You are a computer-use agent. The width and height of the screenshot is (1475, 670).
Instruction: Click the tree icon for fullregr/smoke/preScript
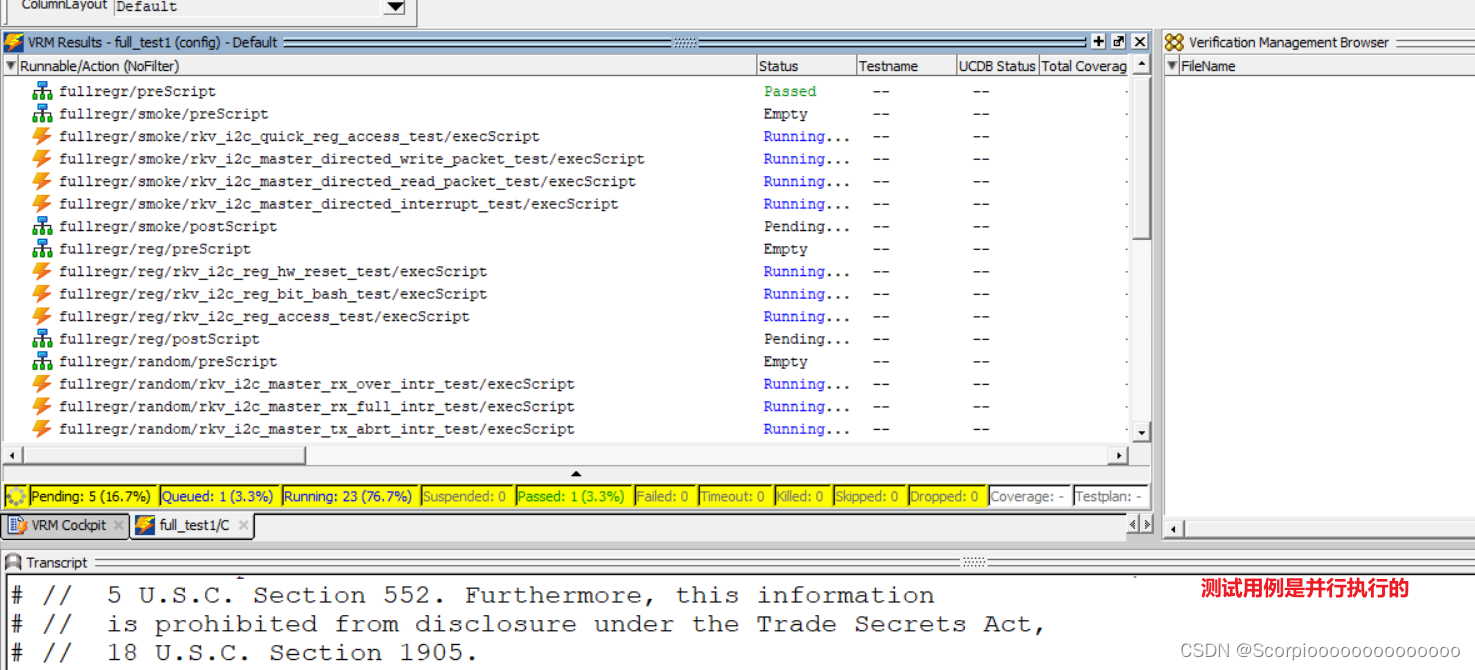click(x=42, y=114)
